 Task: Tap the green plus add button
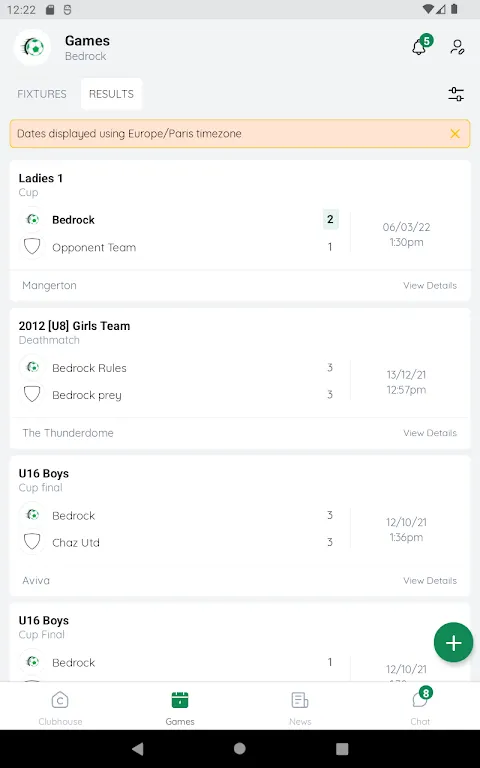(454, 643)
